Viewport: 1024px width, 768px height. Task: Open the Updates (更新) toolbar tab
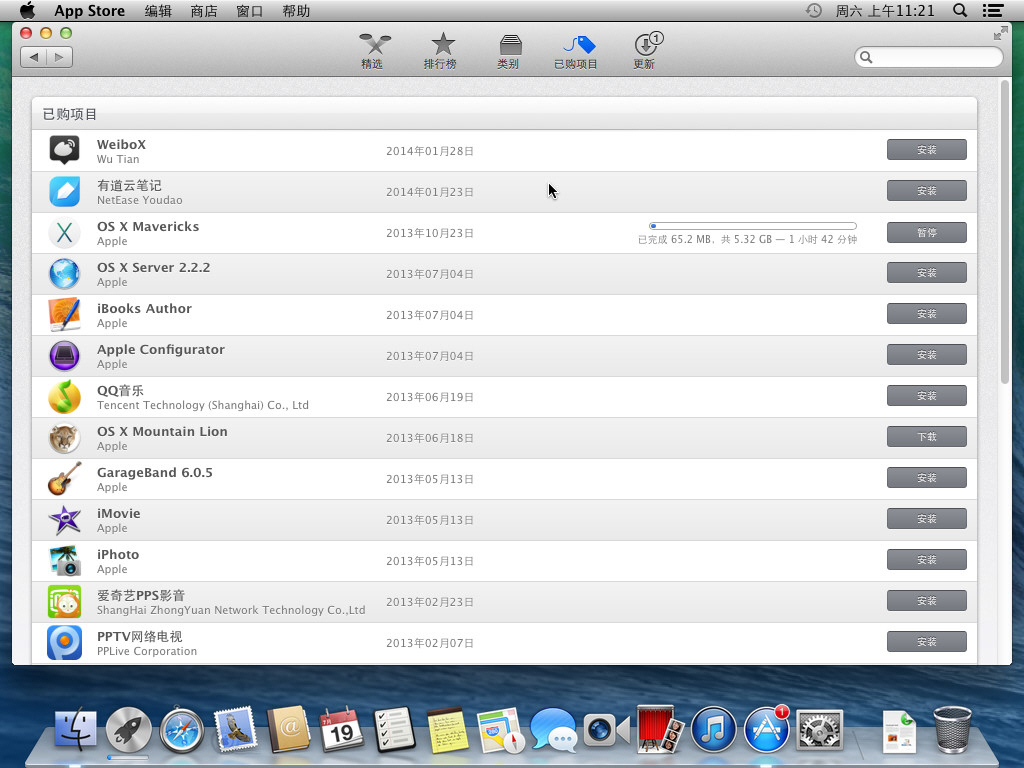tap(646, 51)
